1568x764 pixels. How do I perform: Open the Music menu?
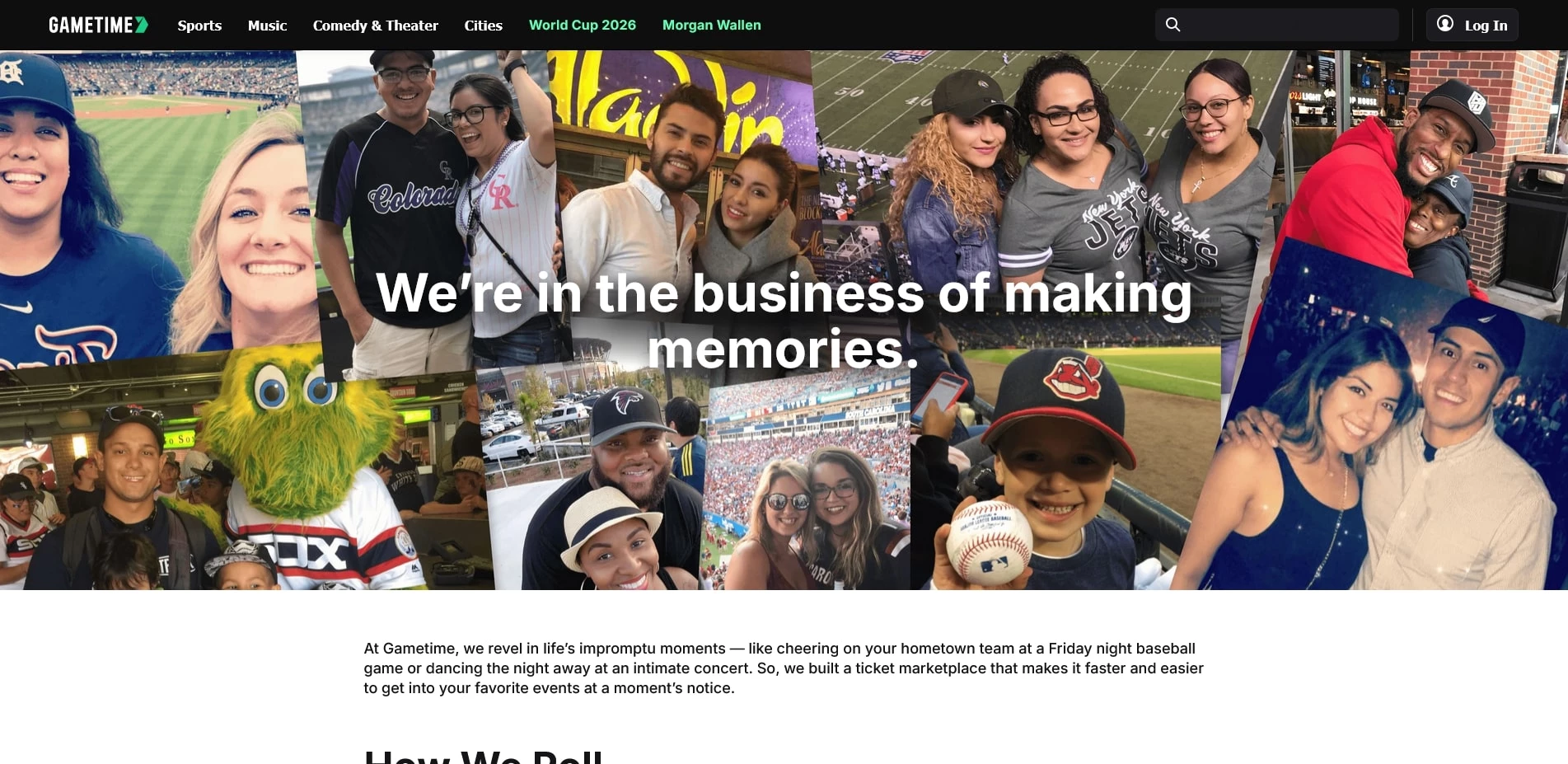(267, 26)
